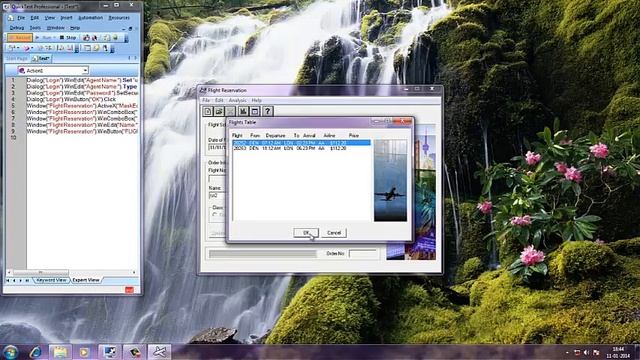Switch to the Test tab in QuickTest
The width and height of the screenshot is (640, 360).
tap(41, 59)
